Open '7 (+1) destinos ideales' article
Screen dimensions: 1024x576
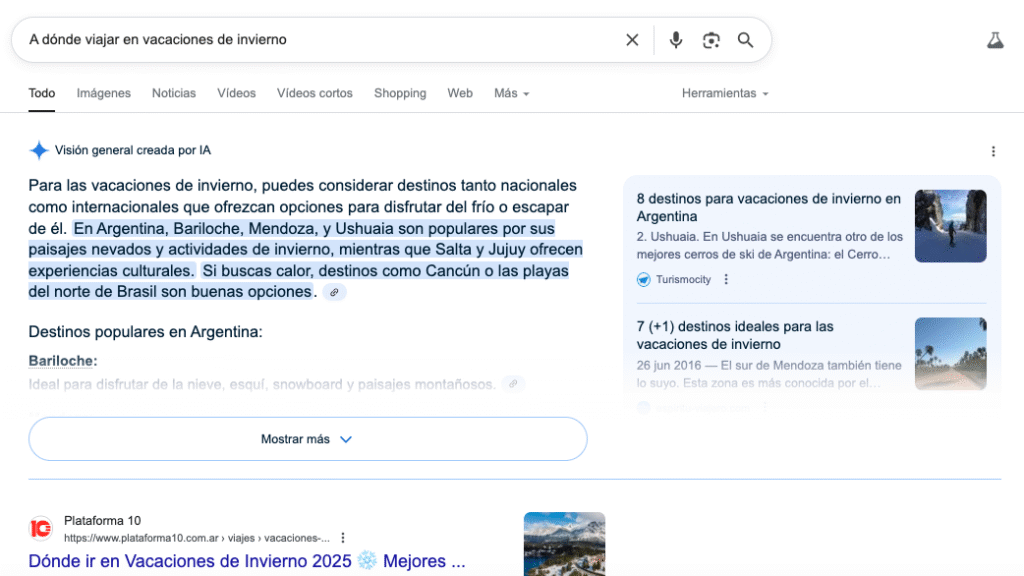(735, 335)
